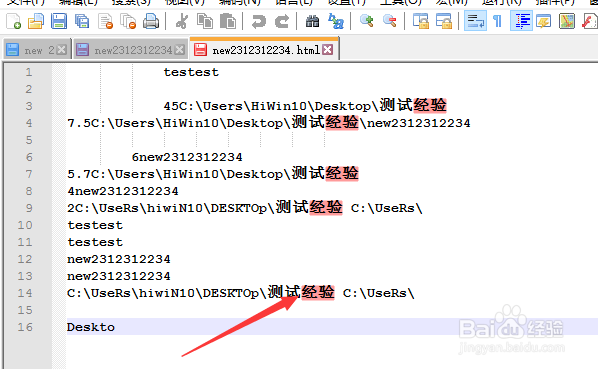Click the 'testest' text on line 1

(191, 72)
